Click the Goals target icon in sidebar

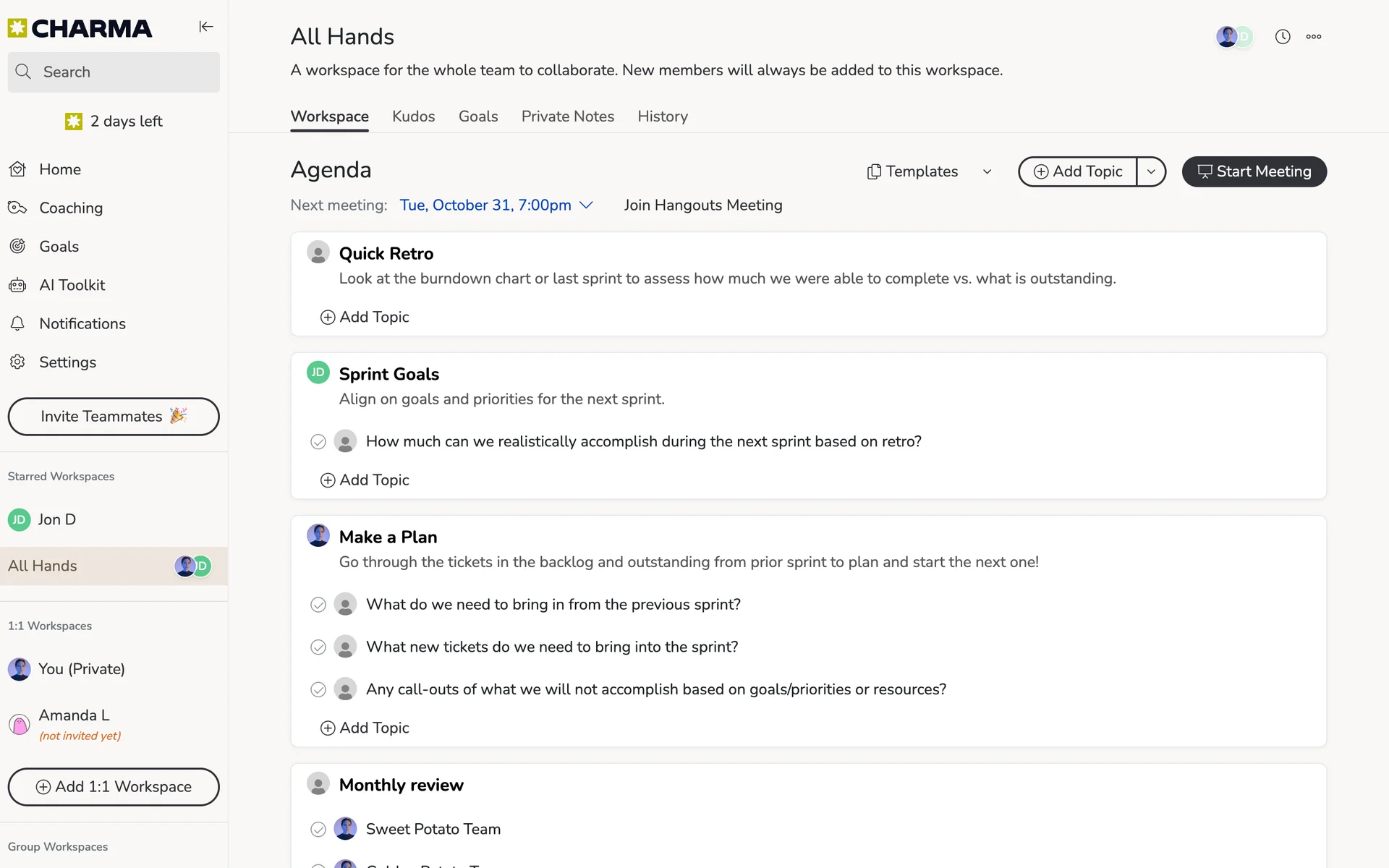point(17,247)
